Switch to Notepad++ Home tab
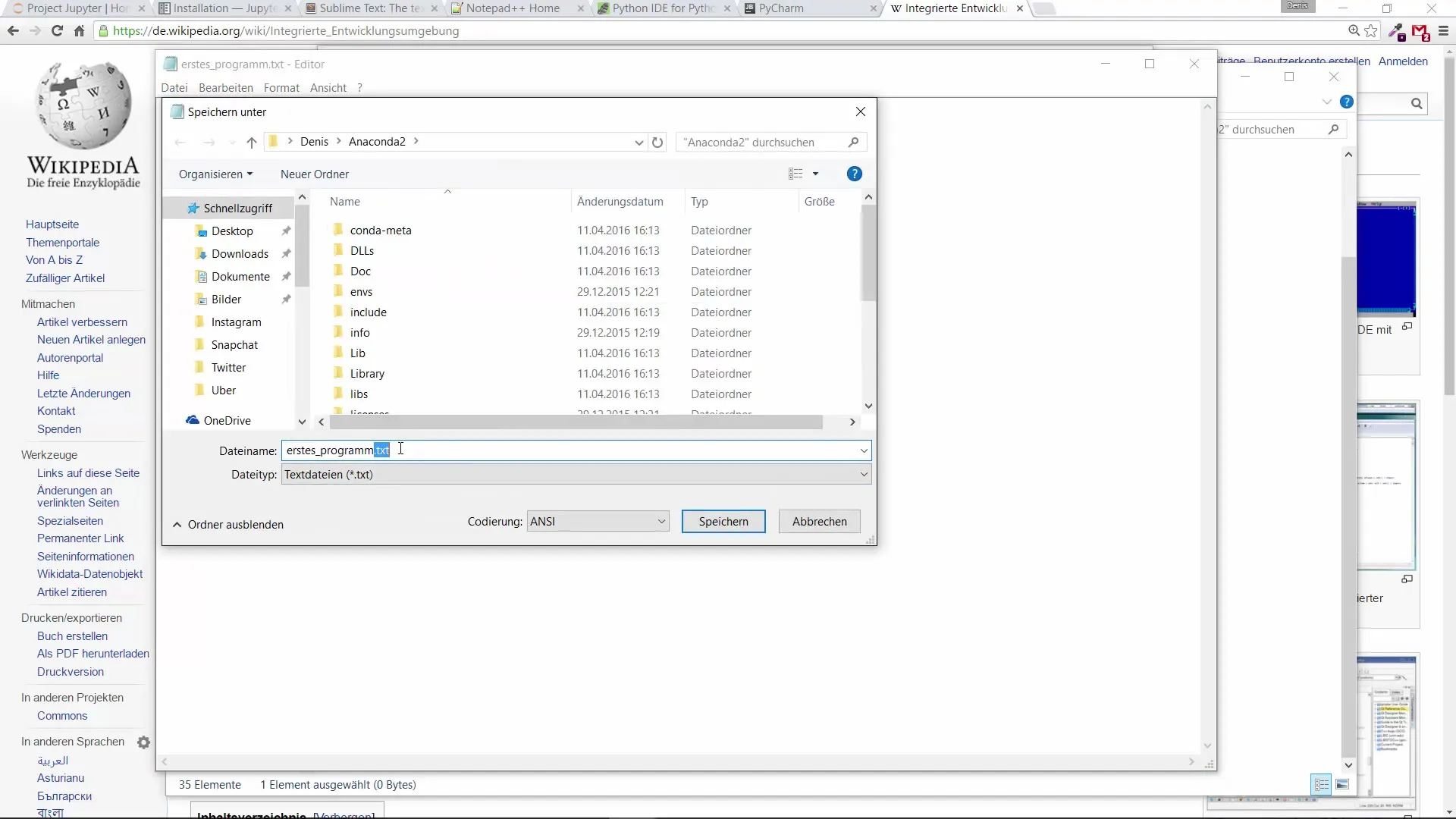This screenshot has width=1456, height=819. pos(516,8)
